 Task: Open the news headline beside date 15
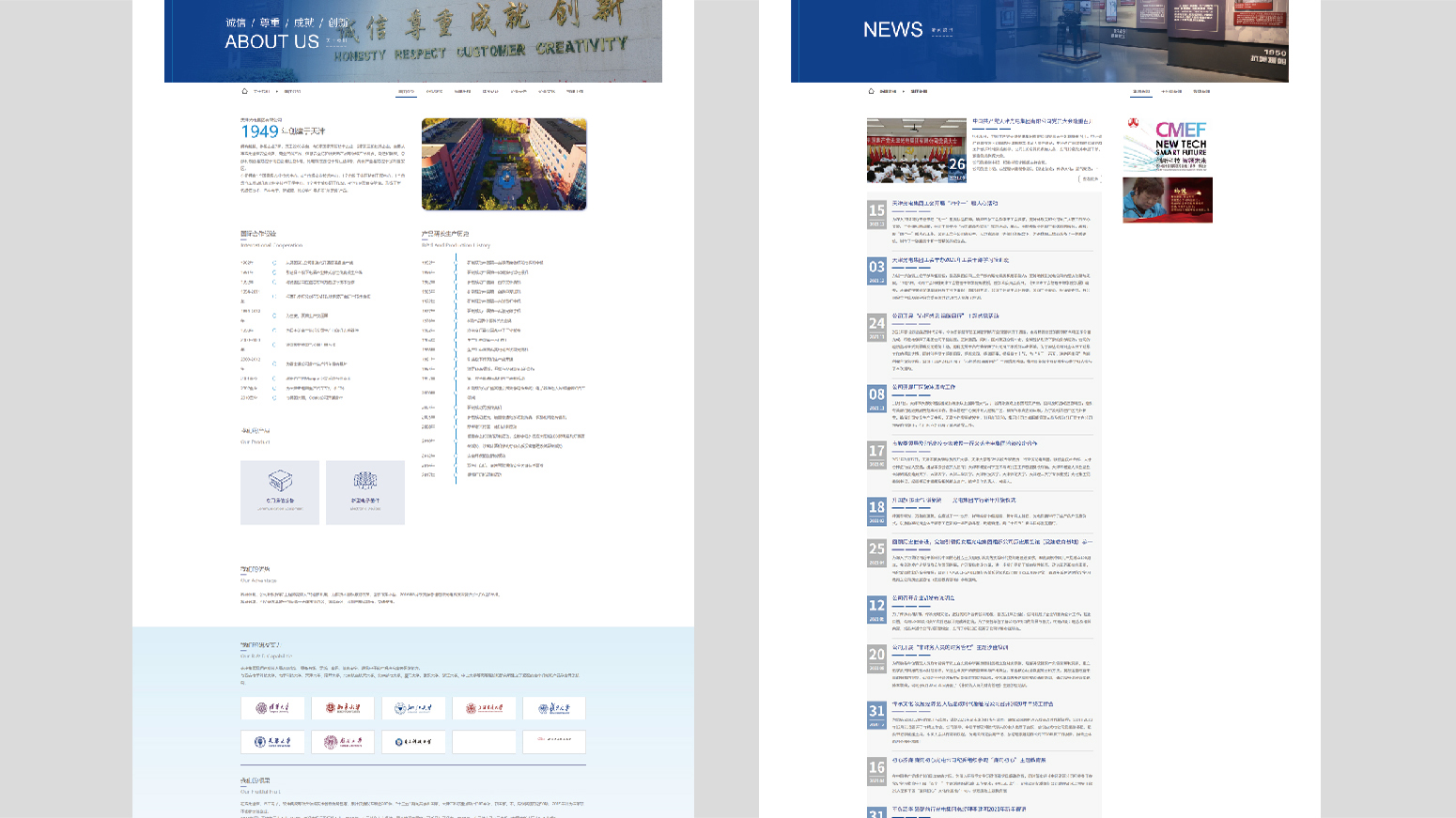(945, 203)
